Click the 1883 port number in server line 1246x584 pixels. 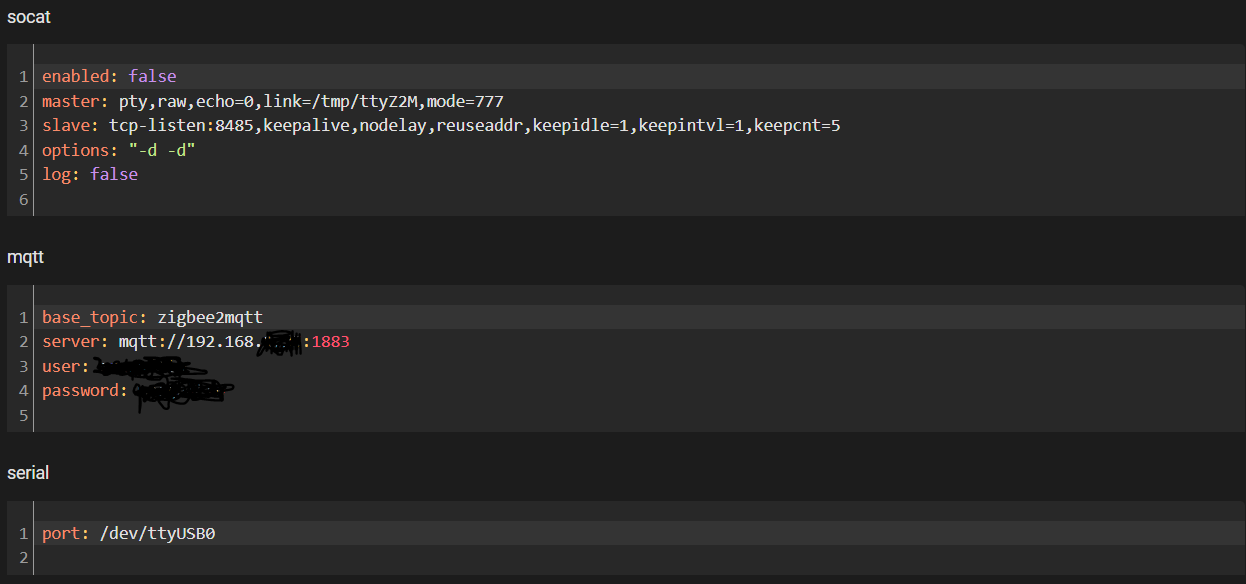pos(330,342)
